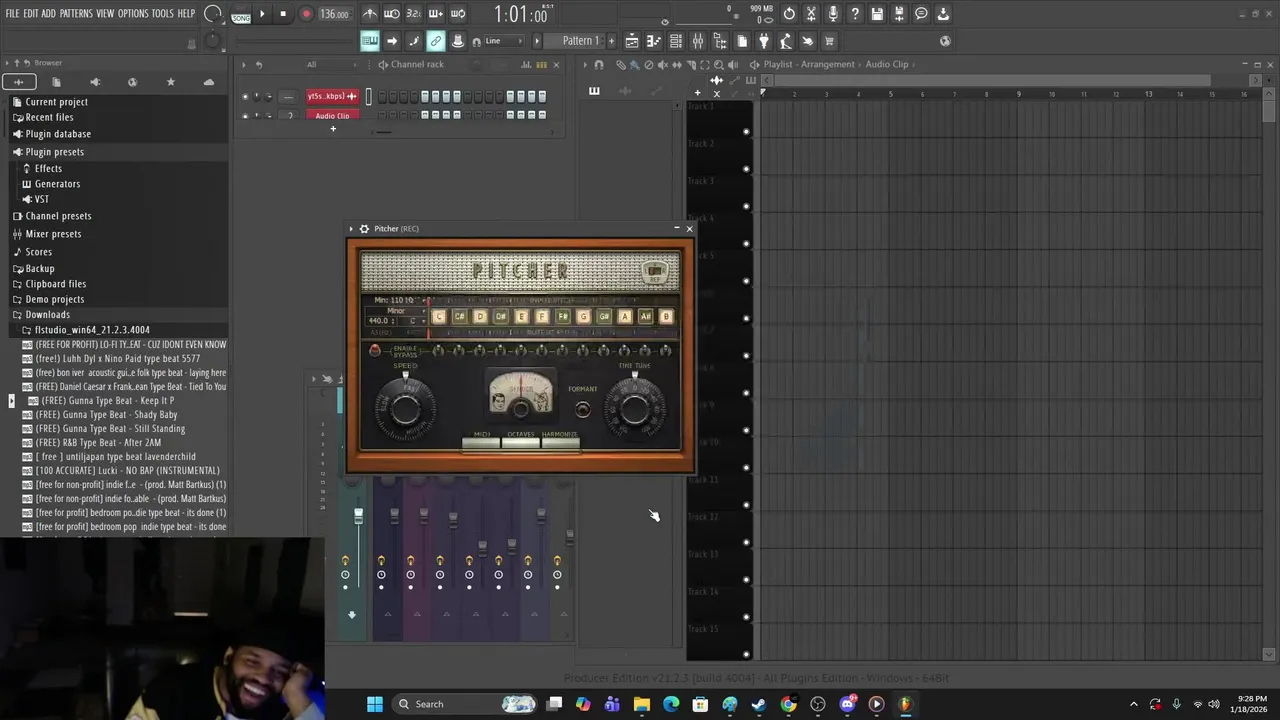The width and height of the screenshot is (1280, 720).
Task: Click the yt5s..kbps channel button
Action: [x=332, y=96]
